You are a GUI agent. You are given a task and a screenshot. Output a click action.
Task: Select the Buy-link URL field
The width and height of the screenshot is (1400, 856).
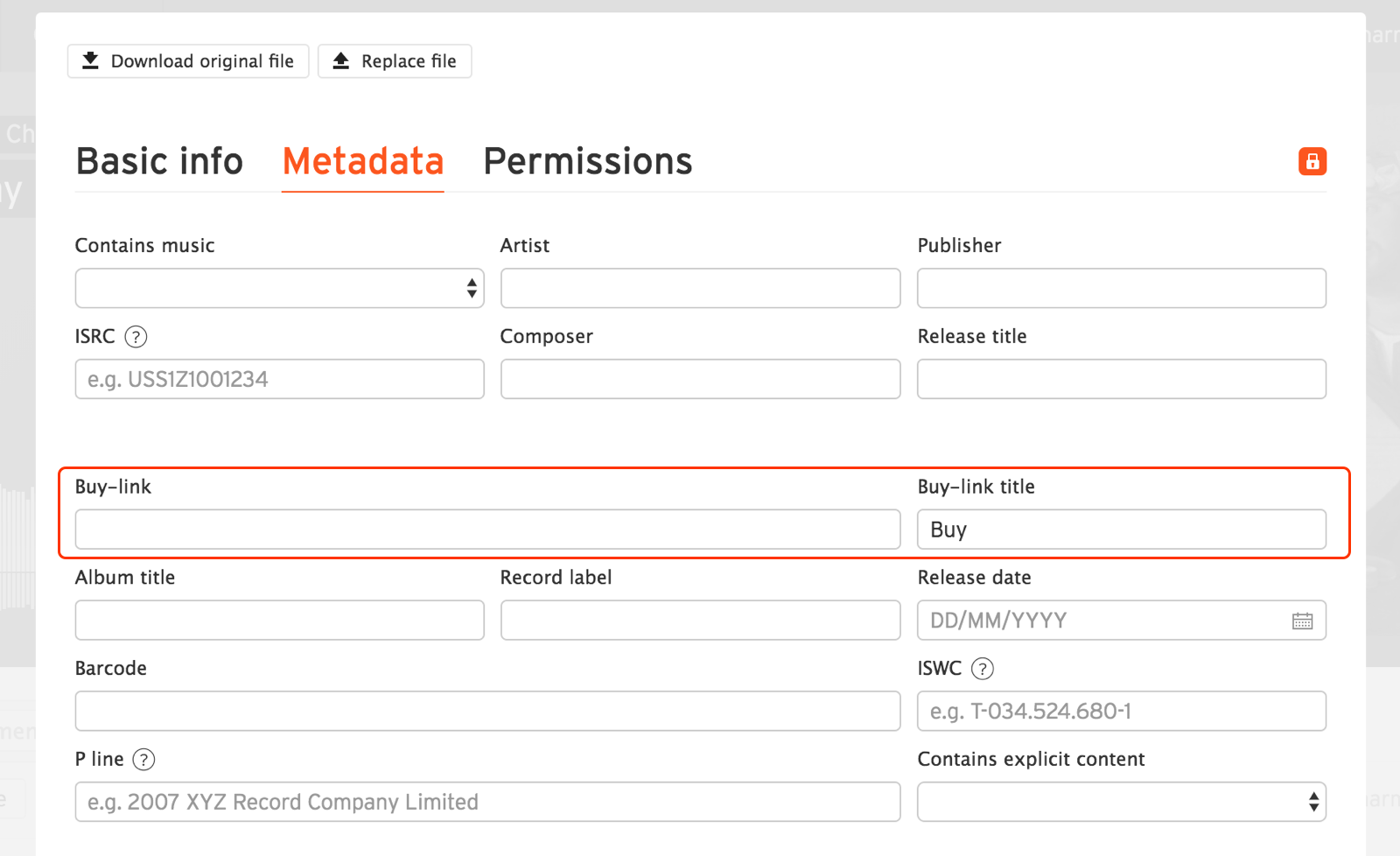(x=487, y=530)
